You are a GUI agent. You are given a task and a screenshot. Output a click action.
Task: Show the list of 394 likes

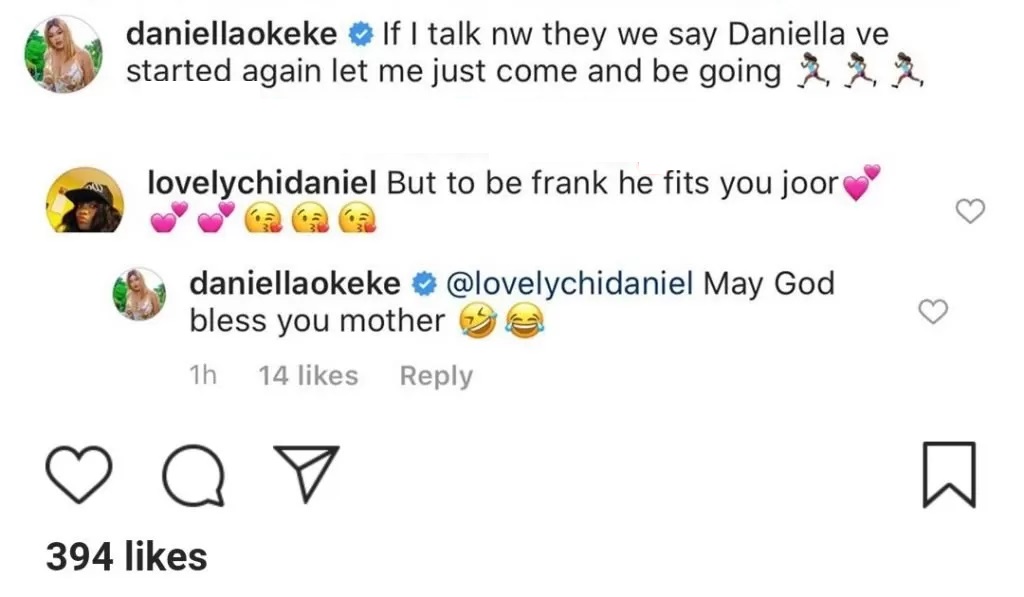pyautogui.click(x=126, y=556)
